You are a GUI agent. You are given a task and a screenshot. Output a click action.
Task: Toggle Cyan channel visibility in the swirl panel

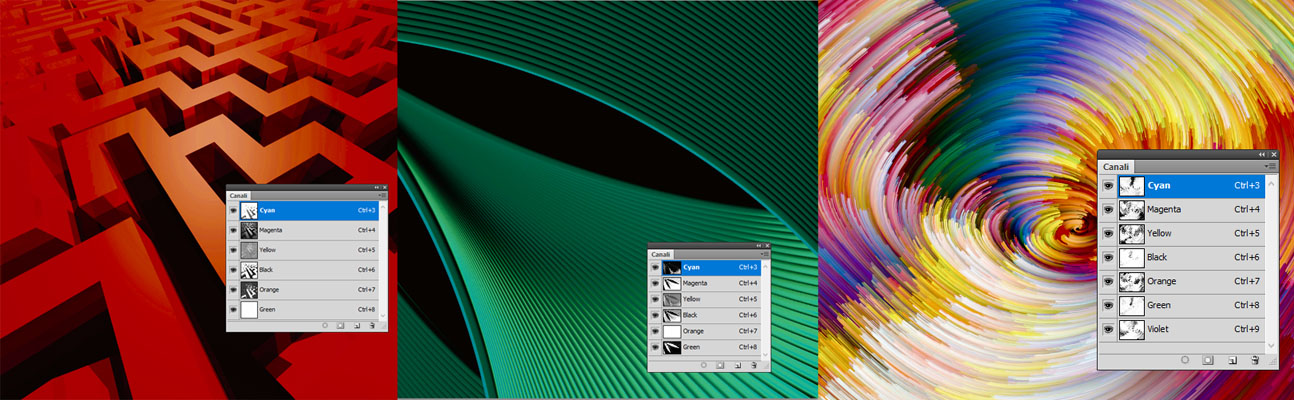click(1108, 186)
